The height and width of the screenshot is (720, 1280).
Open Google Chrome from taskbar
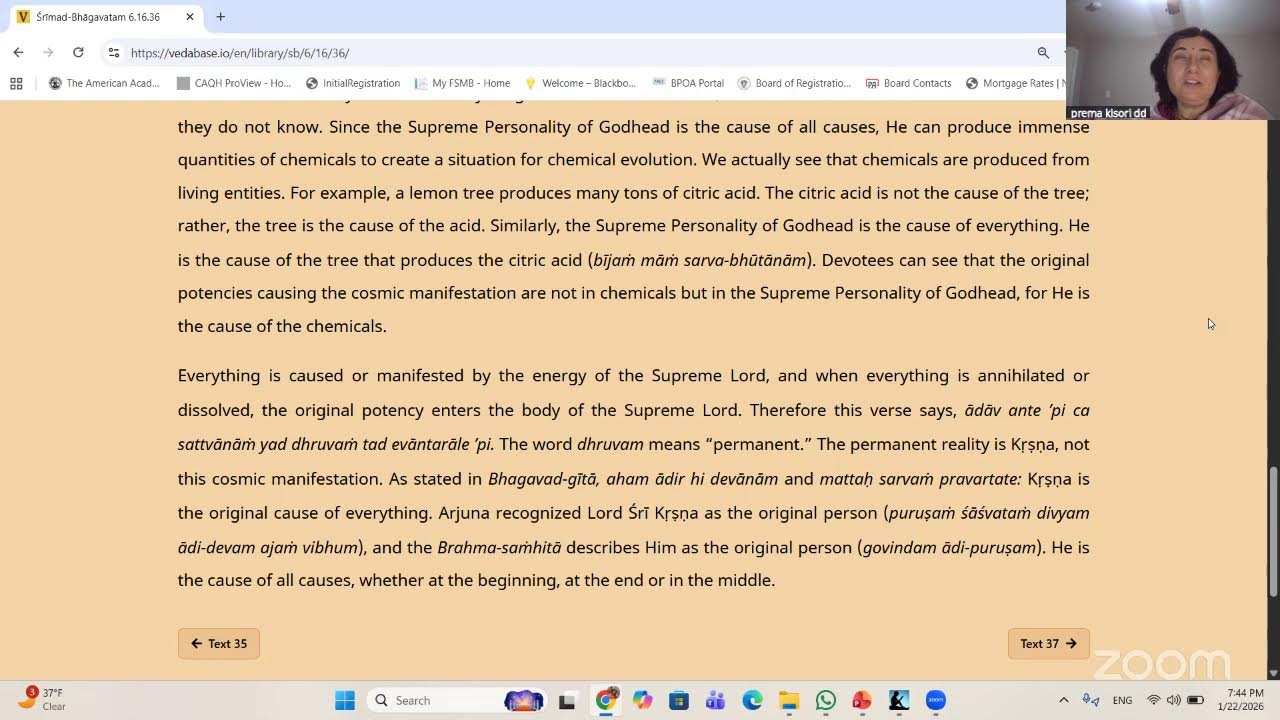tap(605, 700)
